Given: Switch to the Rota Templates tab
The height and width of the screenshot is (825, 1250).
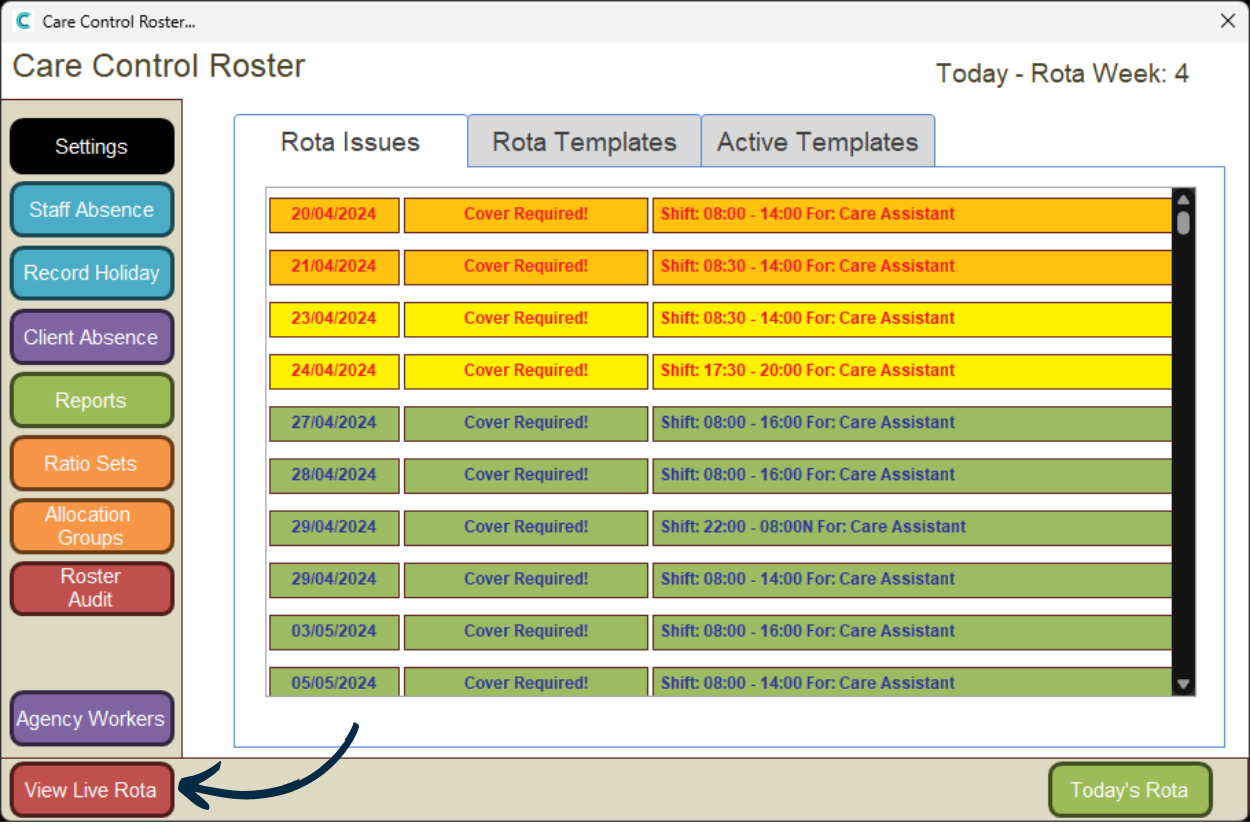Looking at the screenshot, I should [x=584, y=142].
